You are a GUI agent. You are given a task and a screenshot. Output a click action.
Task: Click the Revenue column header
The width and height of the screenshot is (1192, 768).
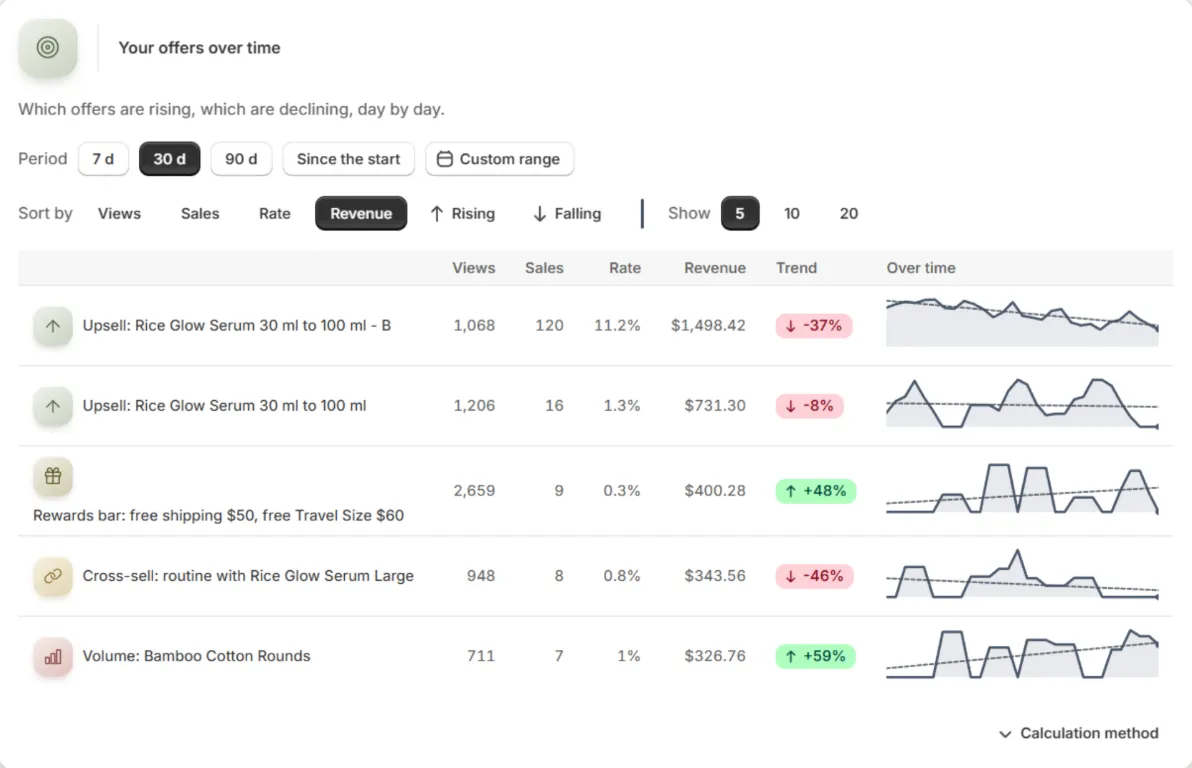coord(715,268)
